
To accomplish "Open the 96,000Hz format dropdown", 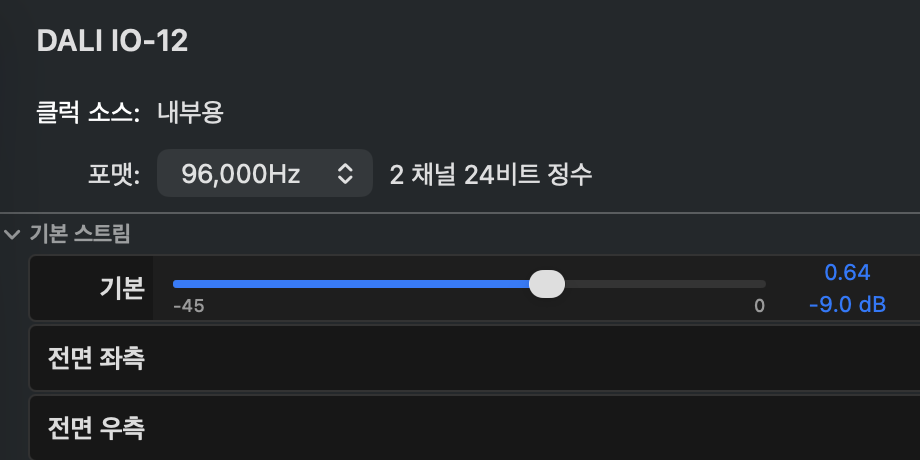I will coord(265,173).
